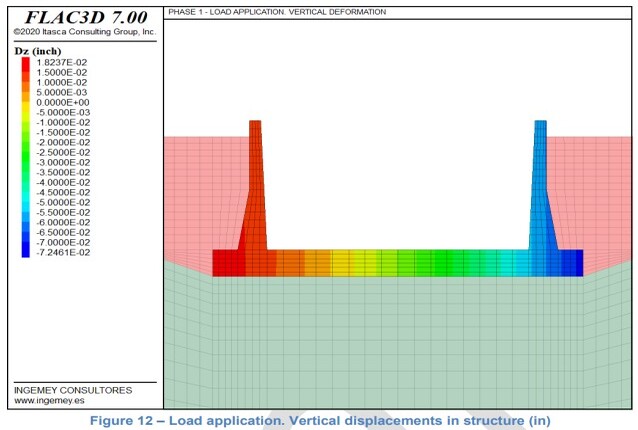Click the Figure 12 caption text
Viewport: 638px width, 430px height.
320,420
